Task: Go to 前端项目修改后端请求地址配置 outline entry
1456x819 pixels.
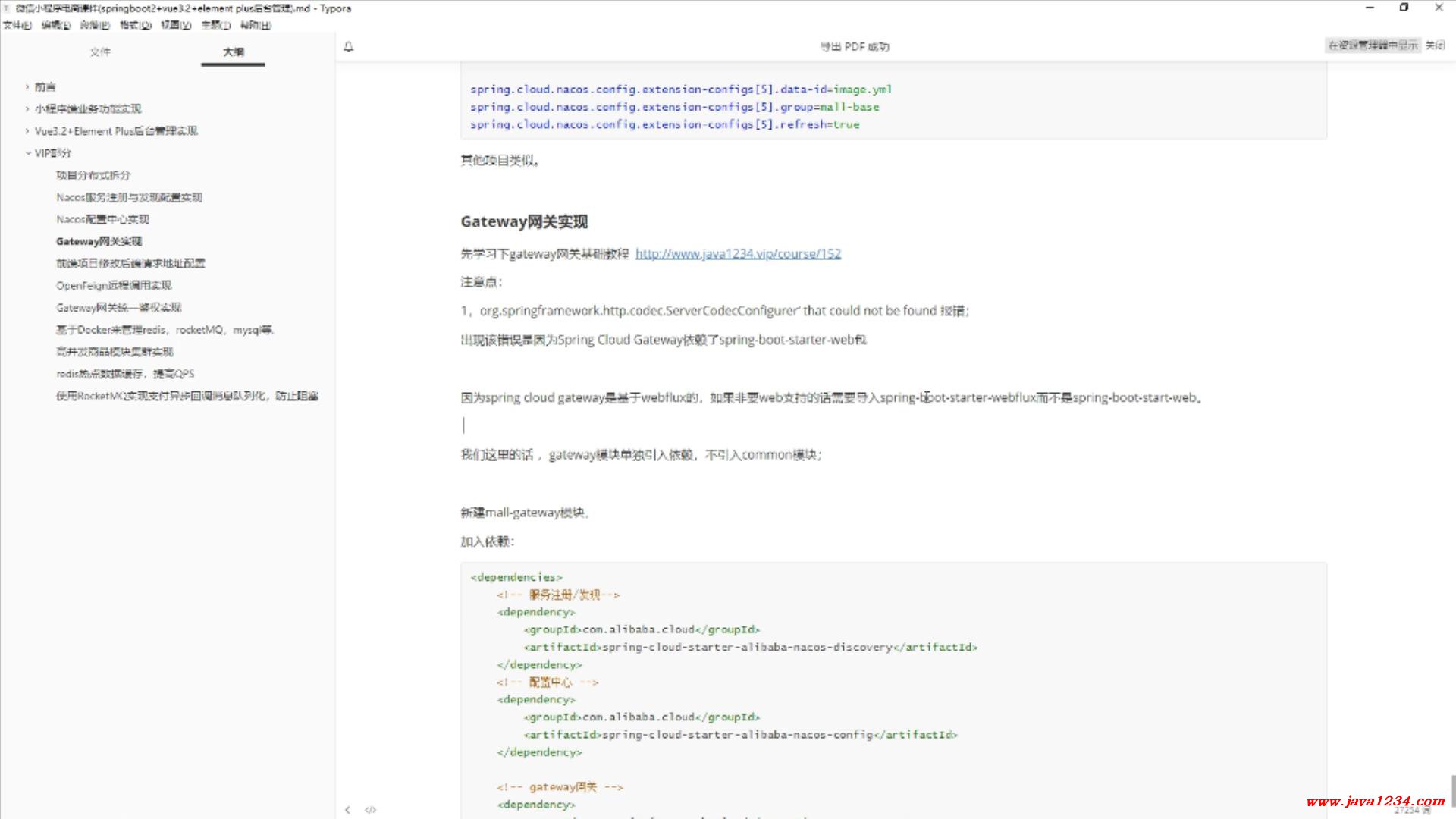Action: coord(130,263)
